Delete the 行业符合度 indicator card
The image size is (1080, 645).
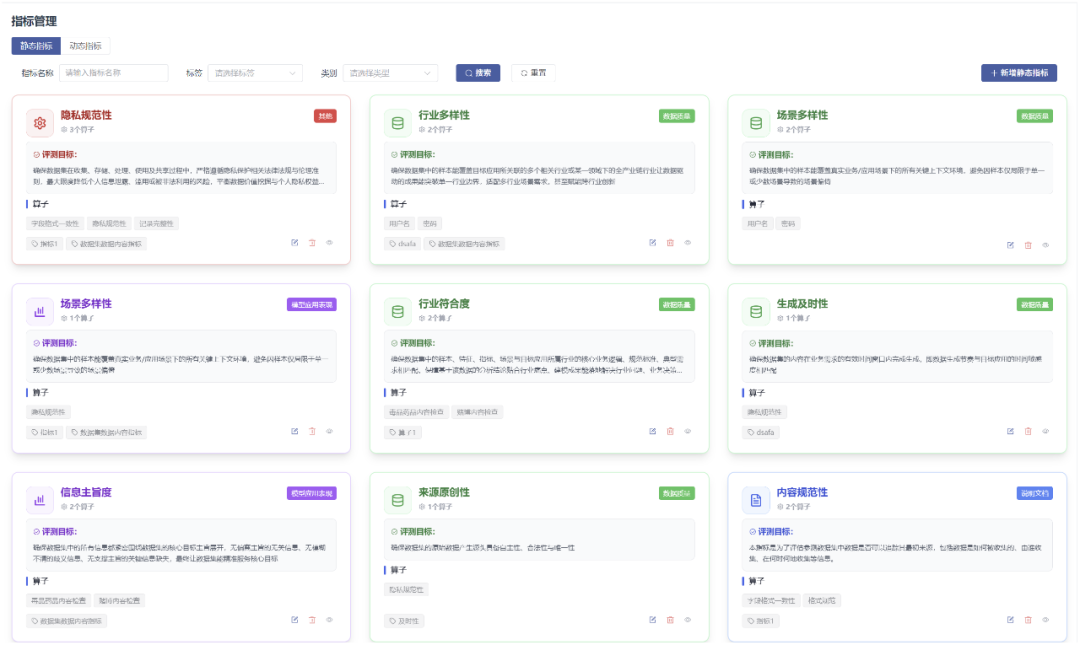pyautogui.click(x=670, y=431)
